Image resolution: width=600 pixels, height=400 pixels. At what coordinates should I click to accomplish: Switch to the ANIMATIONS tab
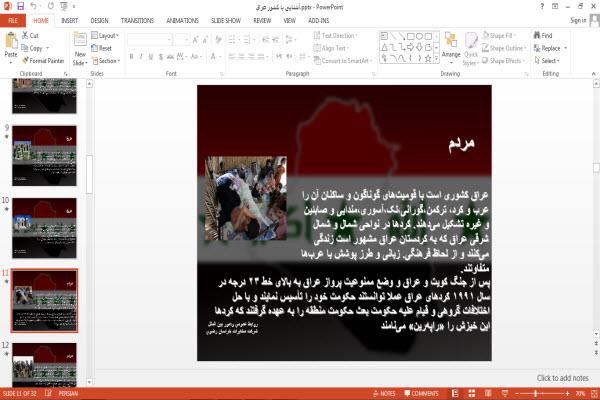pos(182,20)
